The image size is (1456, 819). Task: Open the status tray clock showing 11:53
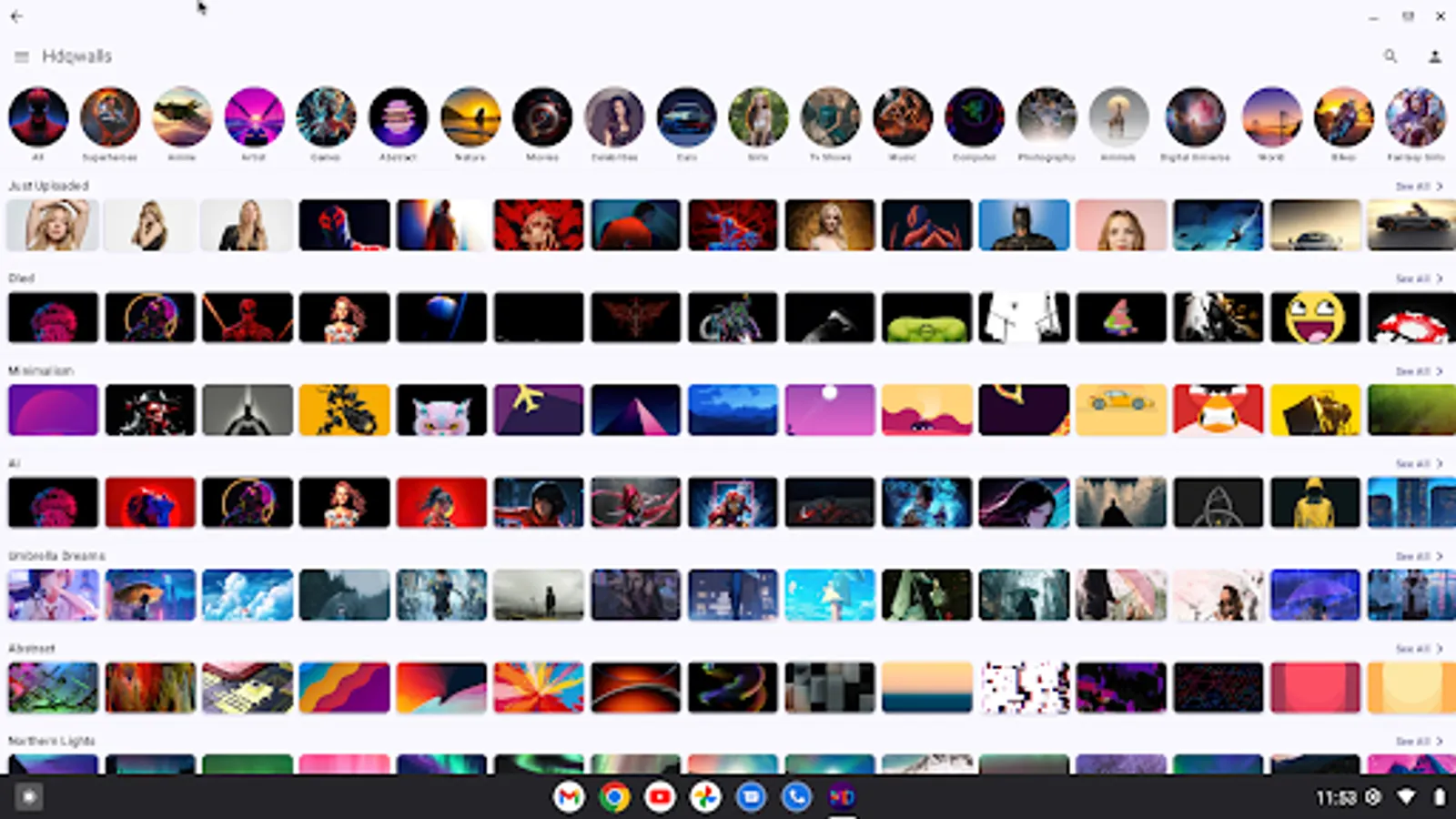click(1336, 798)
